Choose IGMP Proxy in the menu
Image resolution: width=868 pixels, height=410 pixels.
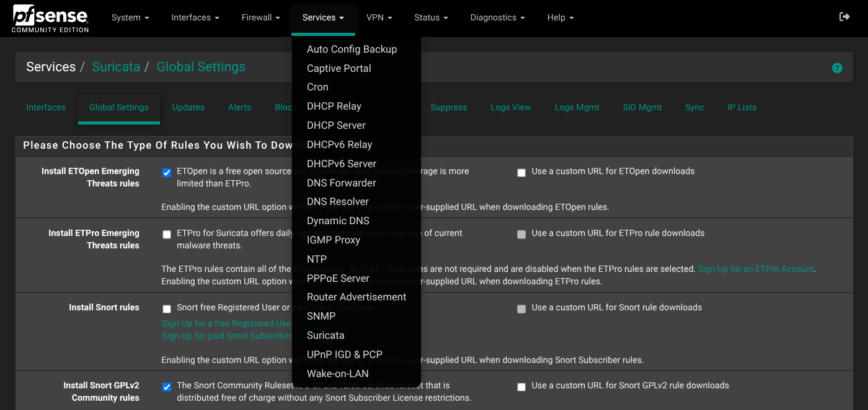click(x=333, y=240)
